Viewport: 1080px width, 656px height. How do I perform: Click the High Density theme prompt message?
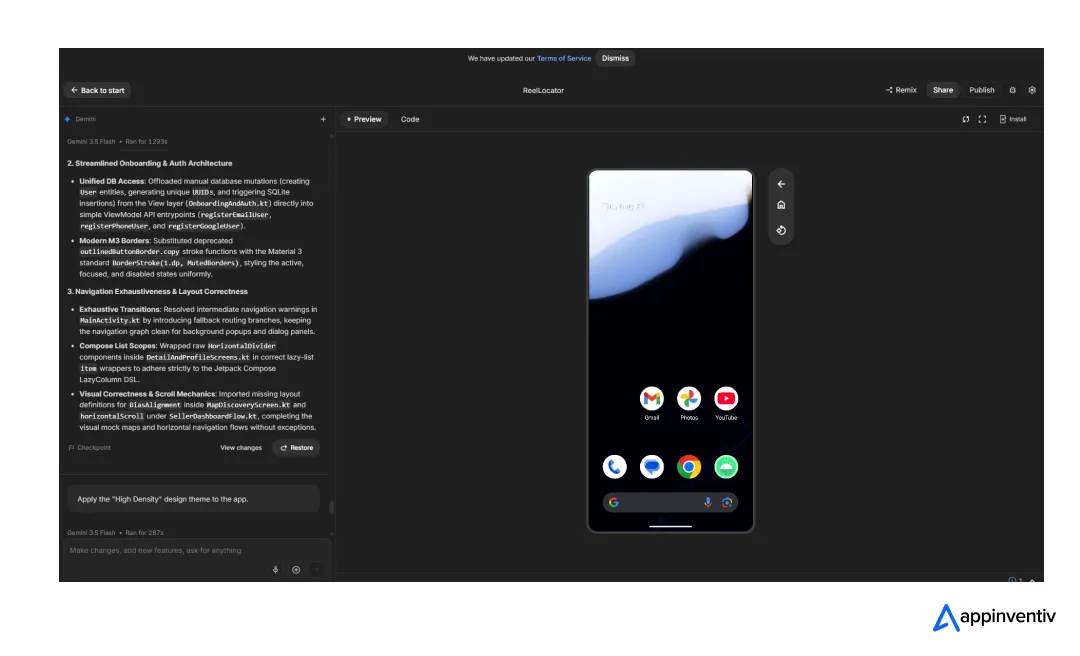pyautogui.click(x=194, y=499)
